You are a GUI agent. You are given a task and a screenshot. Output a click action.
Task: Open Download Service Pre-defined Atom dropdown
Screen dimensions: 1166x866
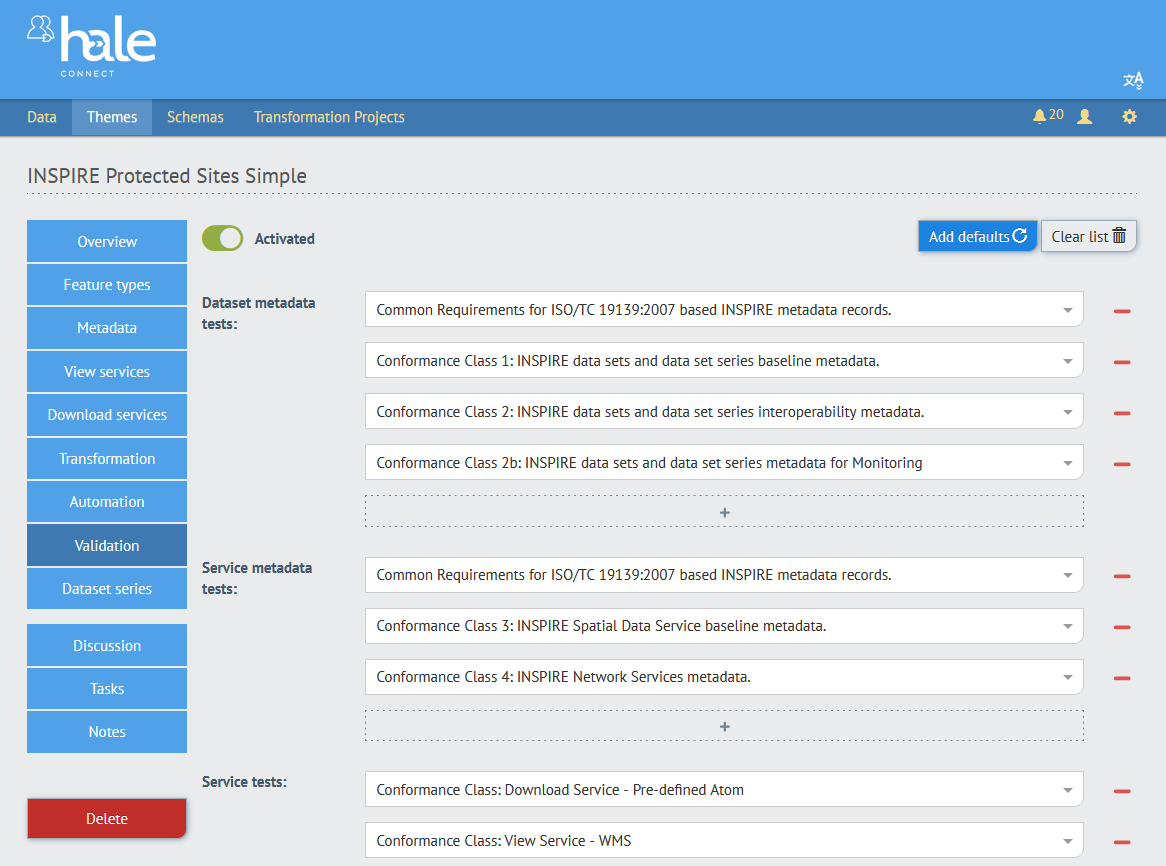[x=724, y=789]
